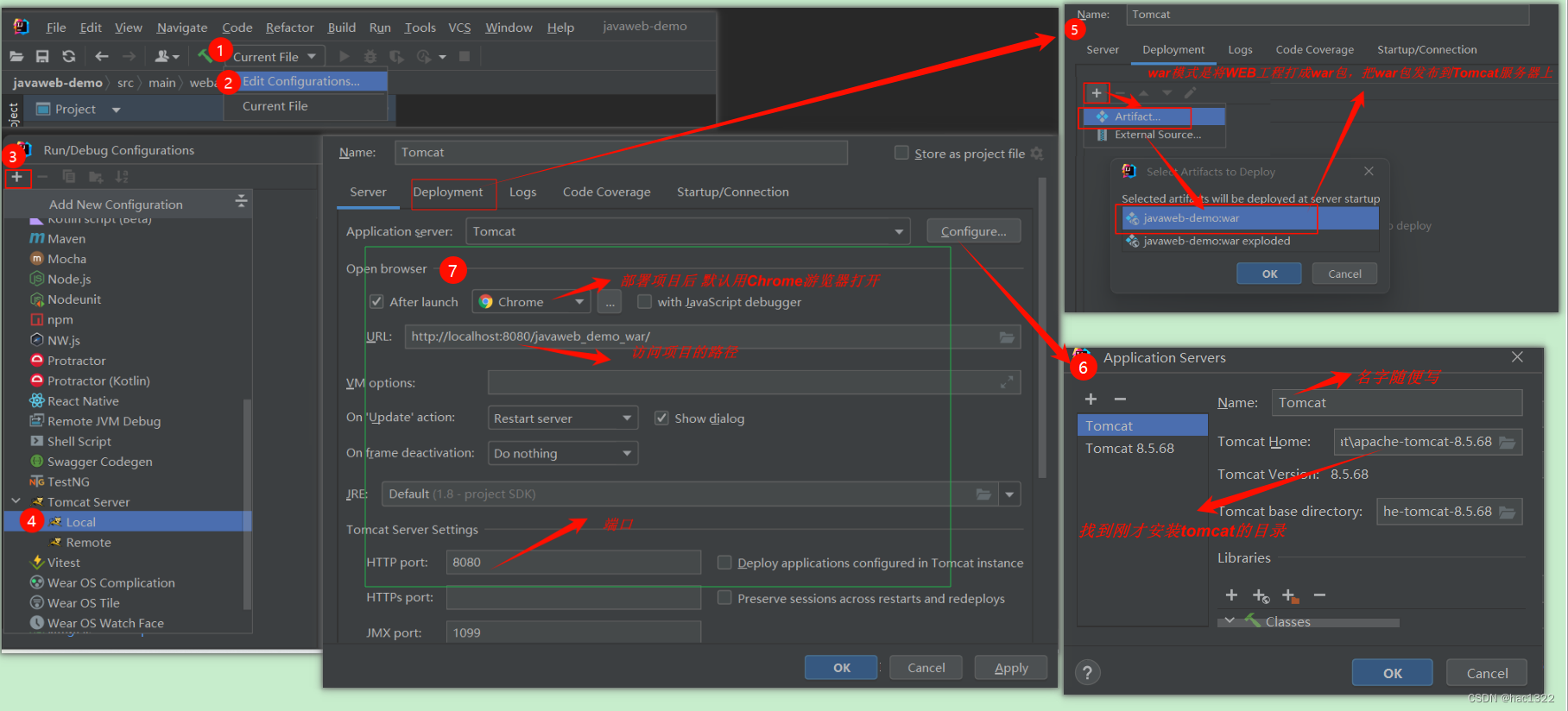Click the Reload from disk refresh icon
Viewport: 1568px width, 711px height.
tap(68, 56)
